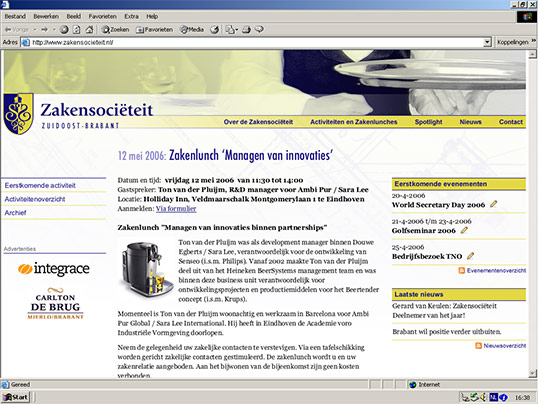Open the Forward button history dropdown arrow

(x=54, y=30)
